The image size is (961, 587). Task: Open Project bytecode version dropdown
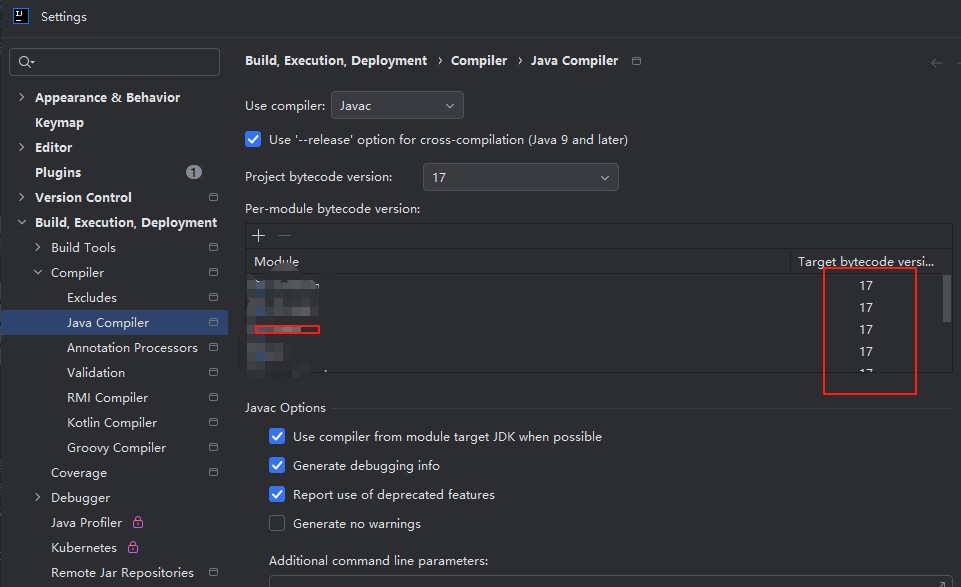[520, 177]
